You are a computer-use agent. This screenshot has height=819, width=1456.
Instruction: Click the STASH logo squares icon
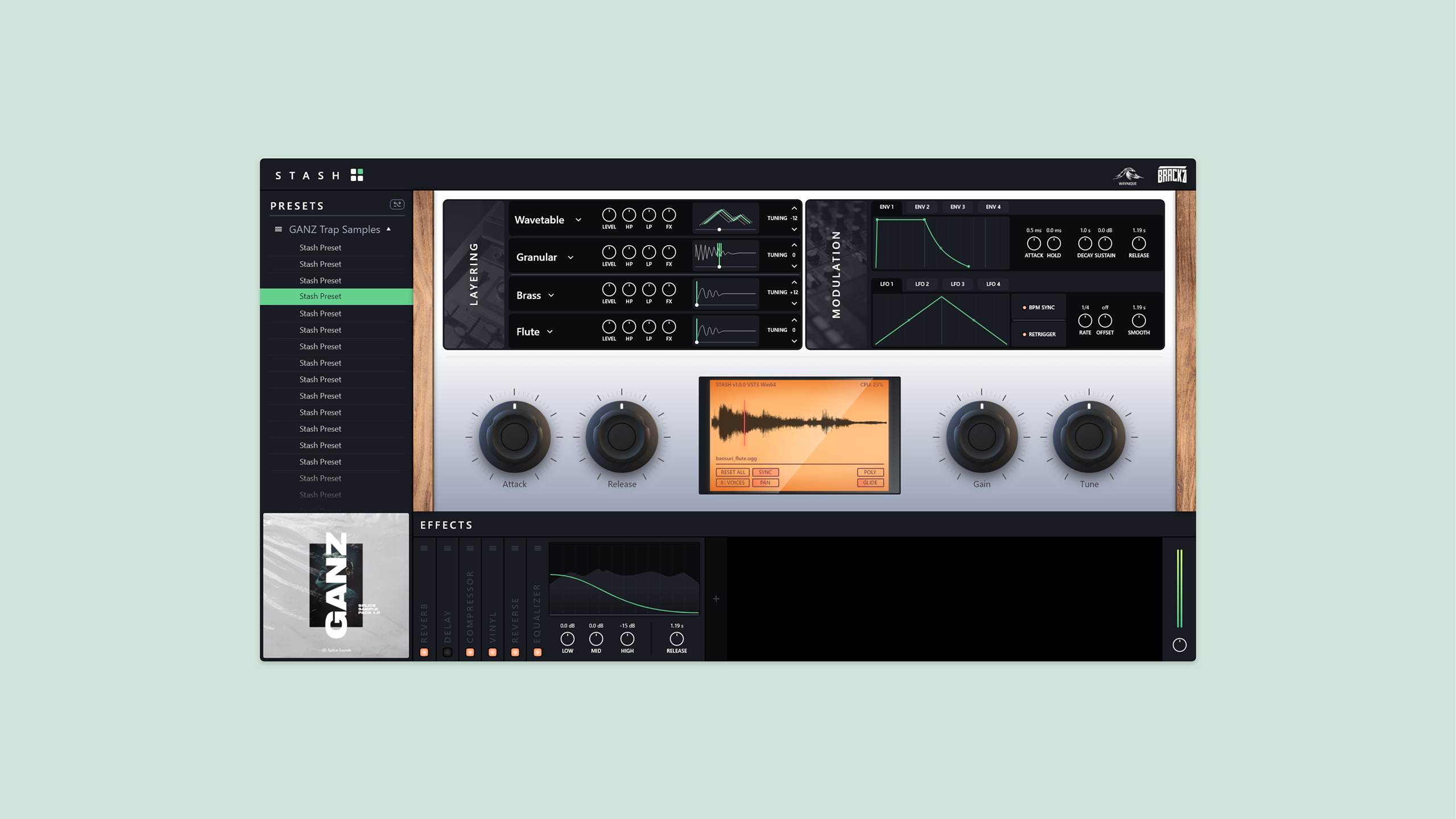point(358,175)
